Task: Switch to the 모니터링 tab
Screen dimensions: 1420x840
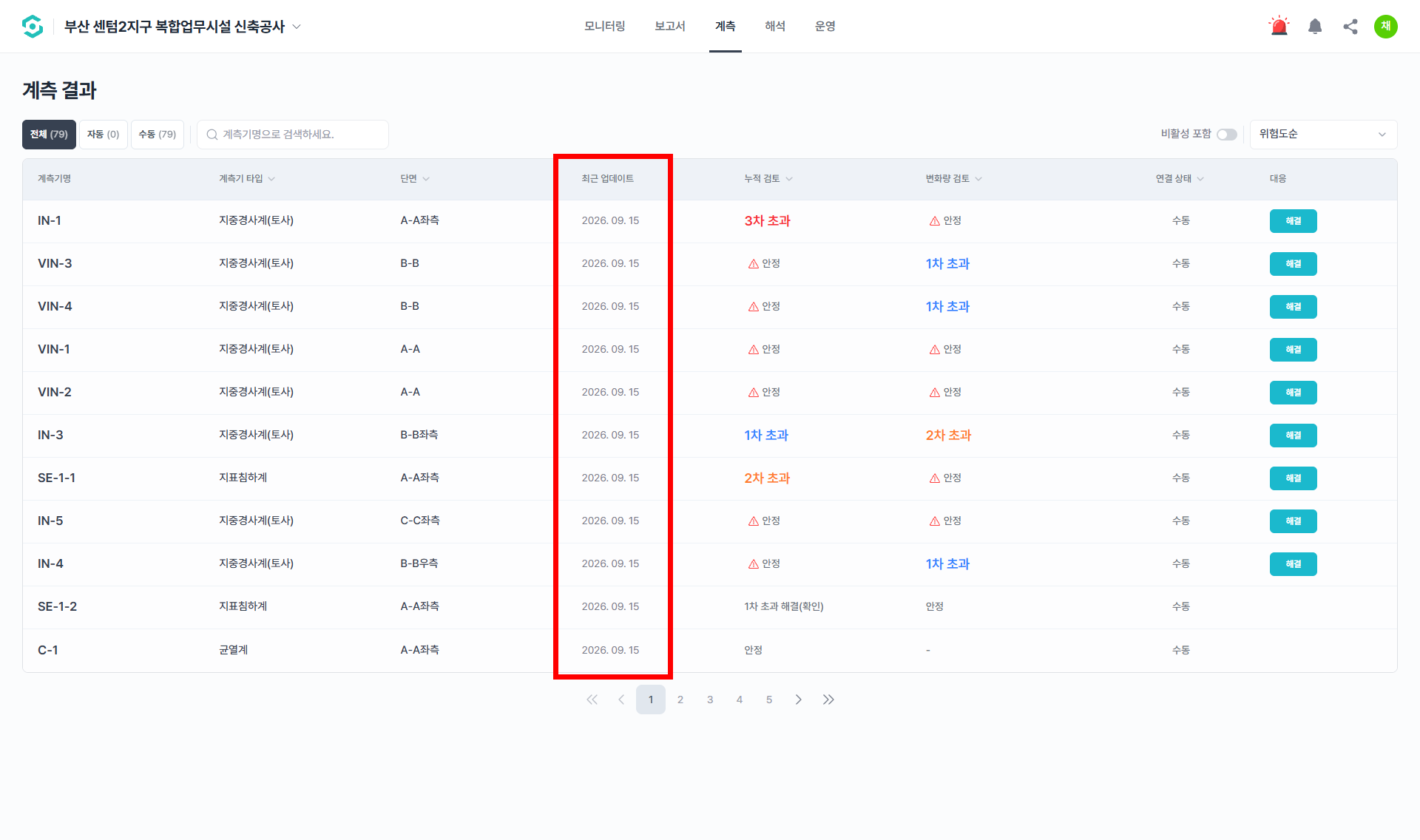Action: point(605,27)
